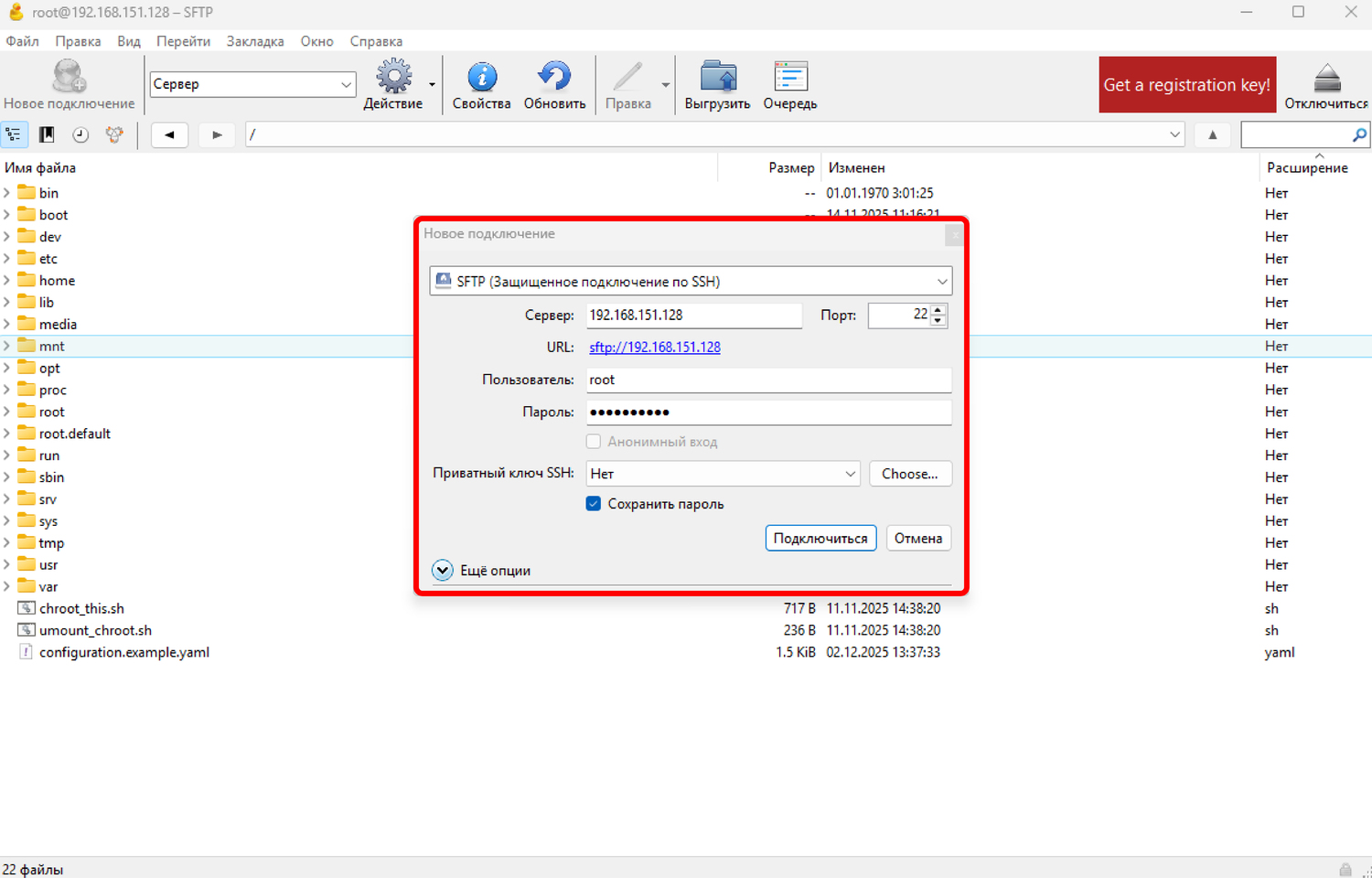This screenshot has width=1372, height=878.
Task: Click the Disconnect eject icon
Action: 1326,78
